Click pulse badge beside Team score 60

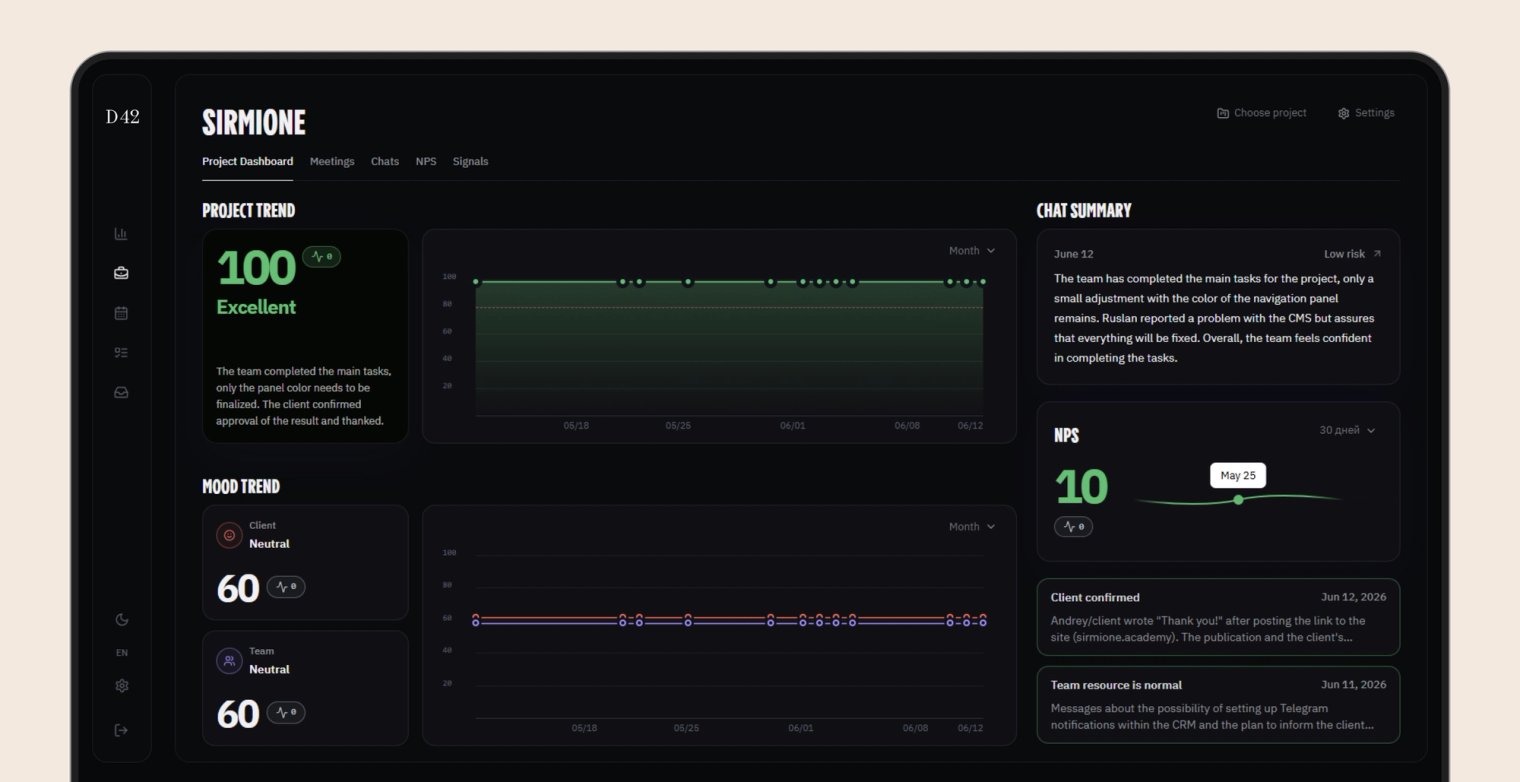pos(286,713)
